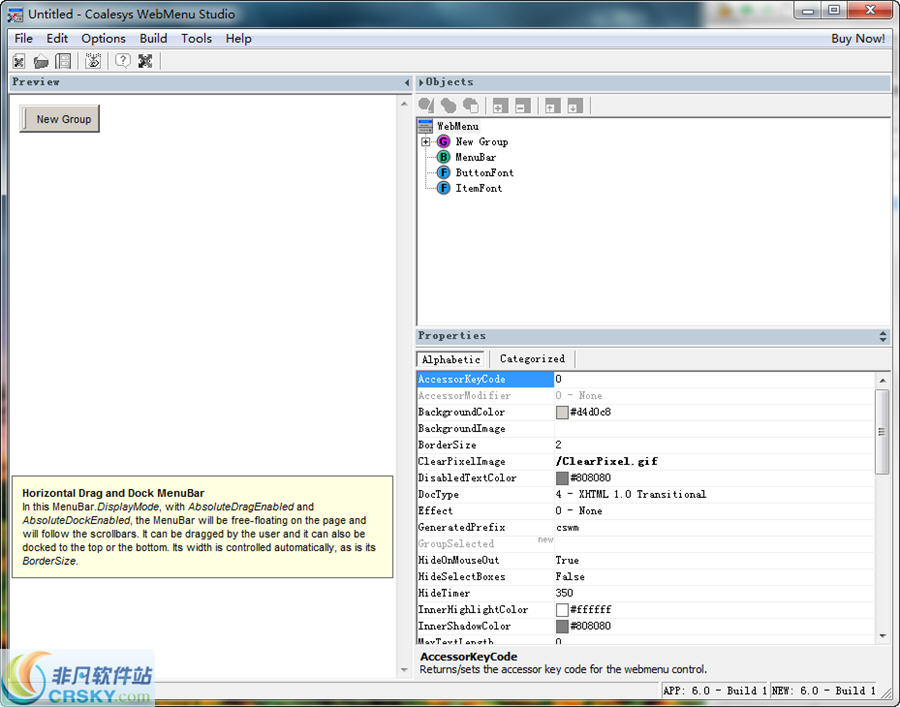
Task: Switch to the Alphabetic properties tab
Action: 451,359
